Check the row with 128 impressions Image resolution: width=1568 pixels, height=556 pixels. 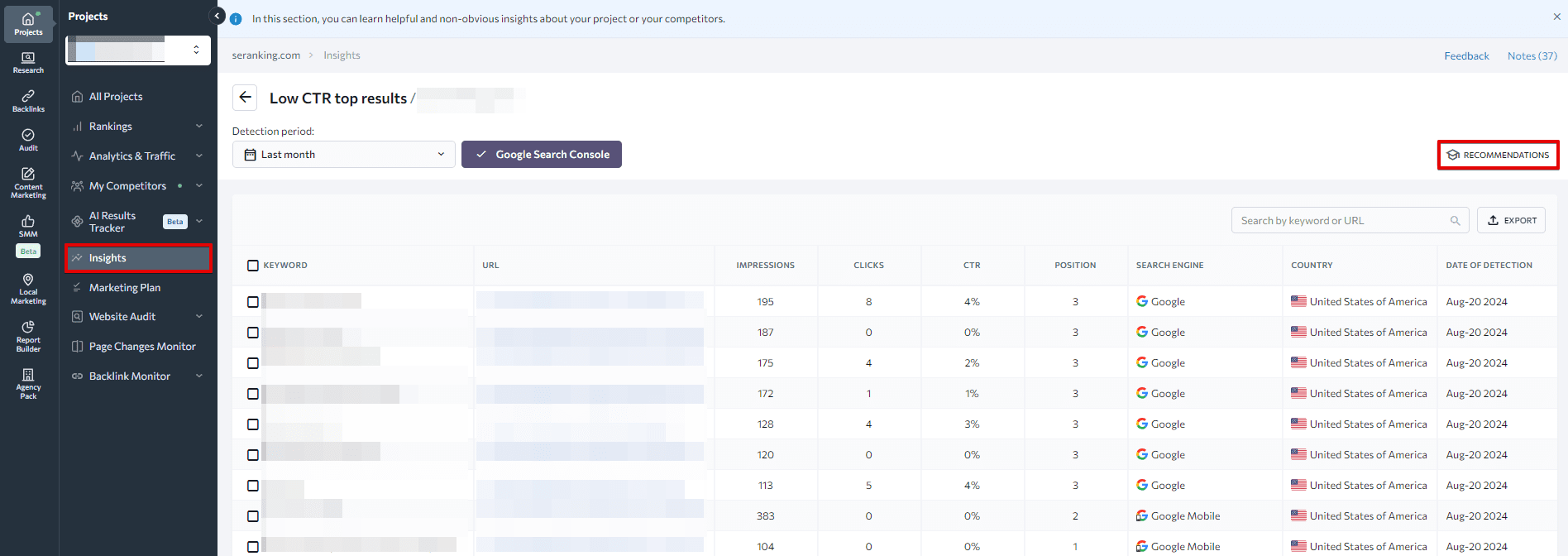coord(253,424)
